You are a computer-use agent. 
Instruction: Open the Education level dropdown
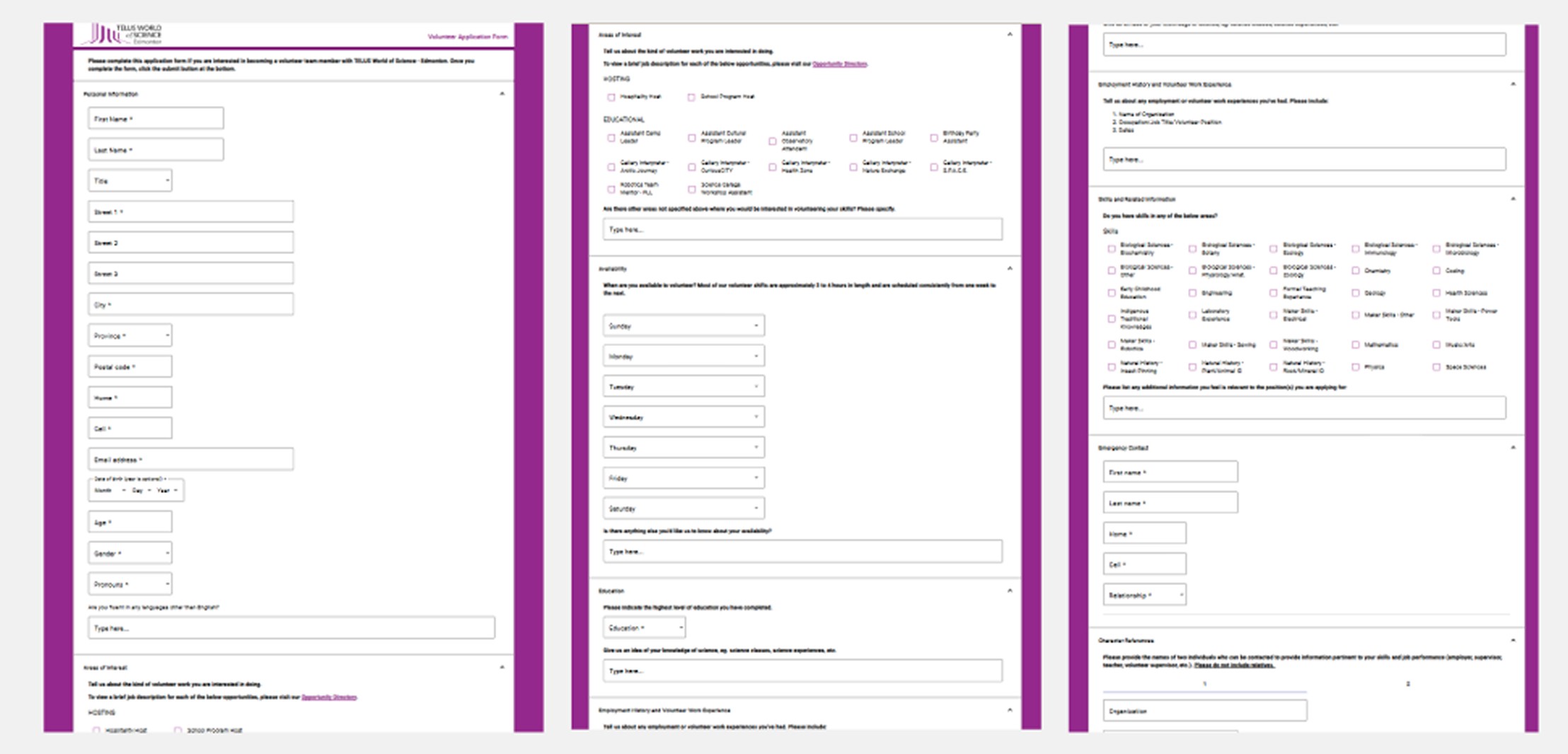point(644,627)
